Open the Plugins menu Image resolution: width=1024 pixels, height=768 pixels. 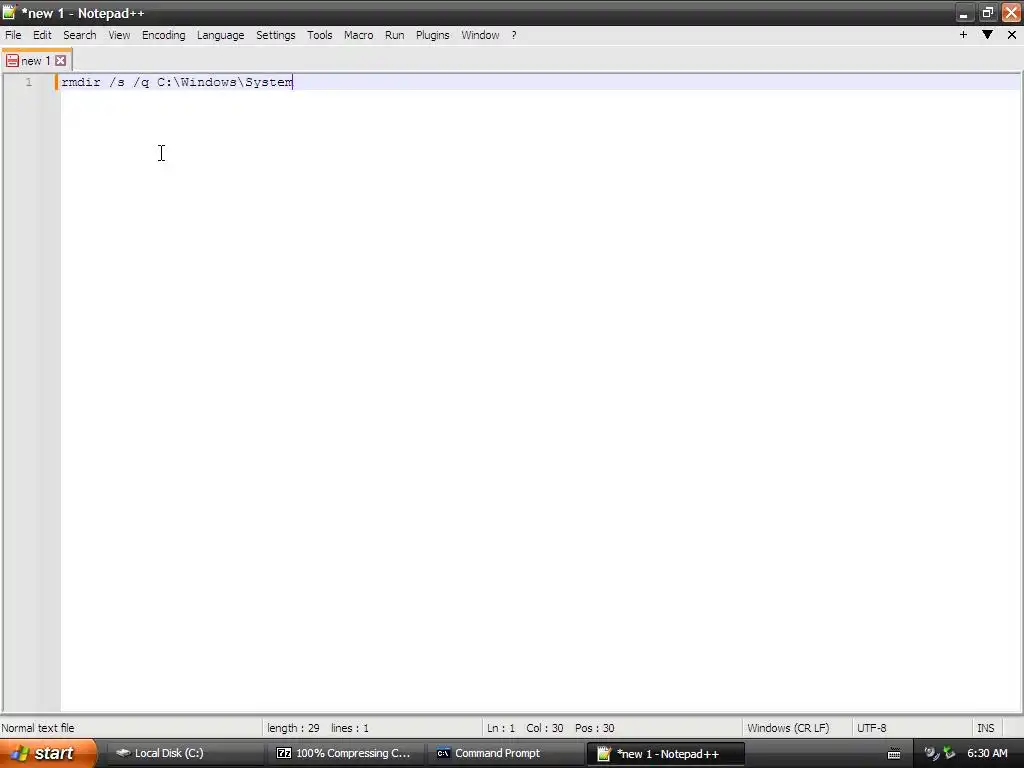(x=432, y=35)
